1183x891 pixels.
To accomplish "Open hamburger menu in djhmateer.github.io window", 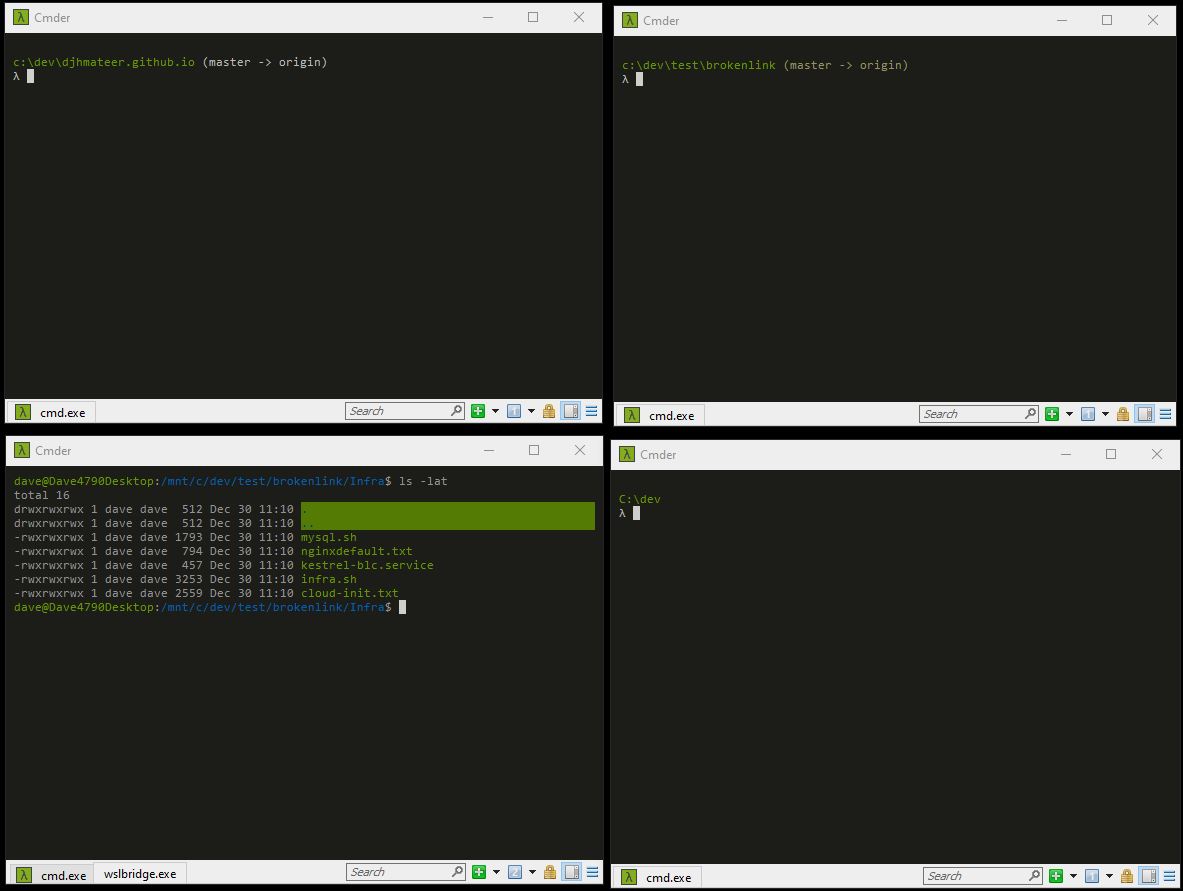I will [592, 411].
